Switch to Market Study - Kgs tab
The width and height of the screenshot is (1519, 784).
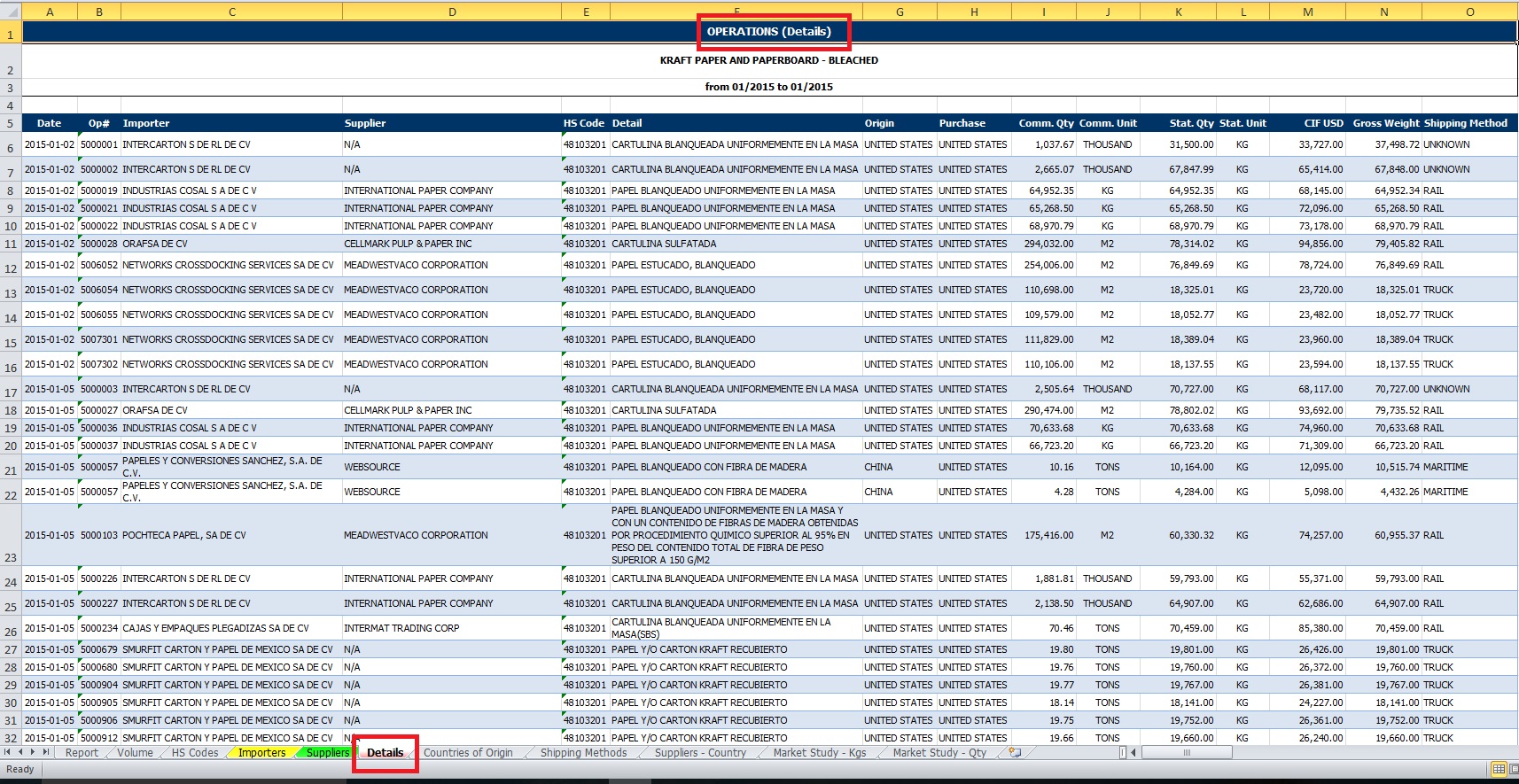pos(819,752)
